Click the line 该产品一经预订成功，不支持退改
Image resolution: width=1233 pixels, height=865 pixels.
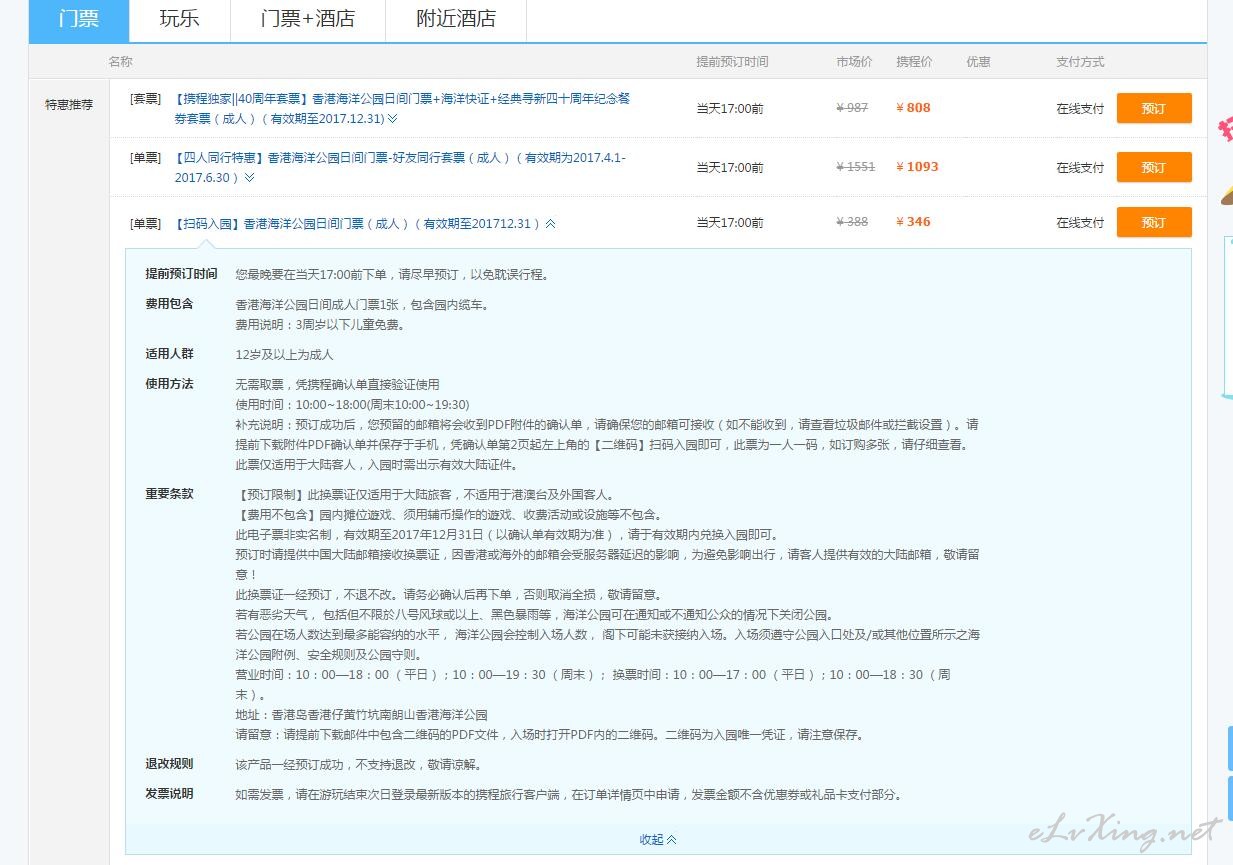point(359,764)
